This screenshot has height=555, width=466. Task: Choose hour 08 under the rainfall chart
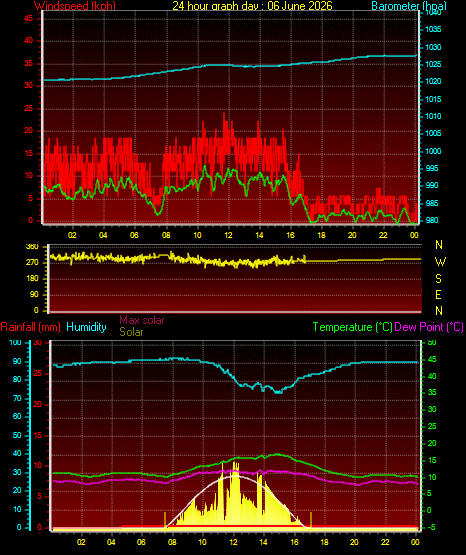click(172, 542)
